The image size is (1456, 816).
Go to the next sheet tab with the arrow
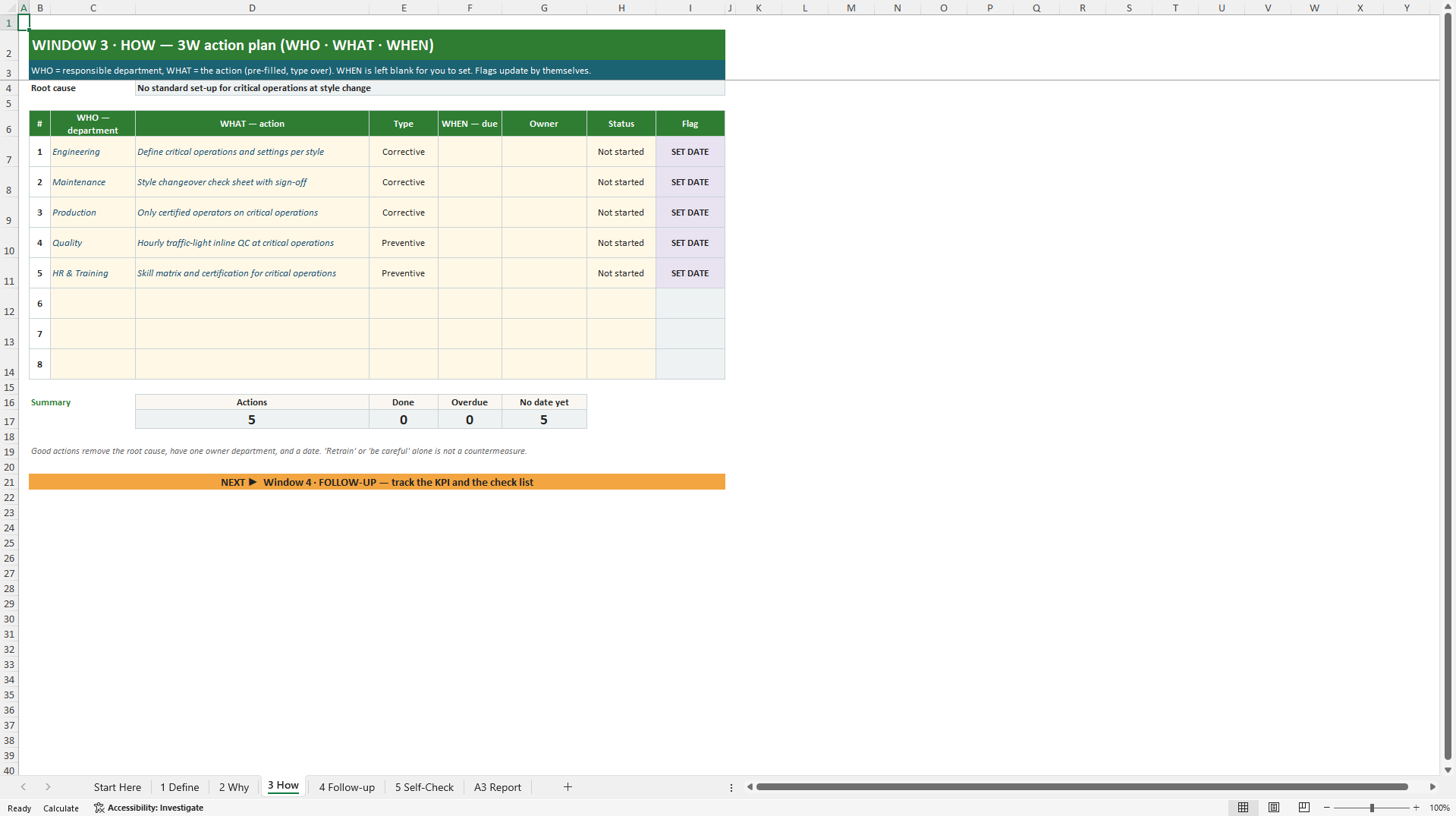[48, 787]
